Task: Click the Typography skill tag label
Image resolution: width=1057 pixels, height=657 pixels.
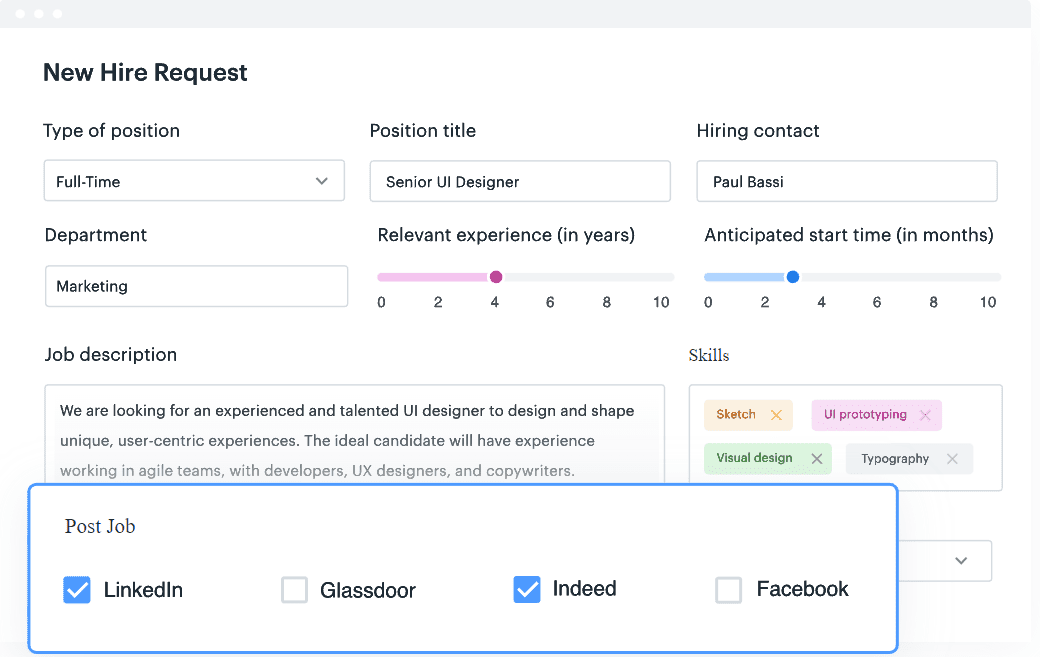Action: tap(895, 459)
